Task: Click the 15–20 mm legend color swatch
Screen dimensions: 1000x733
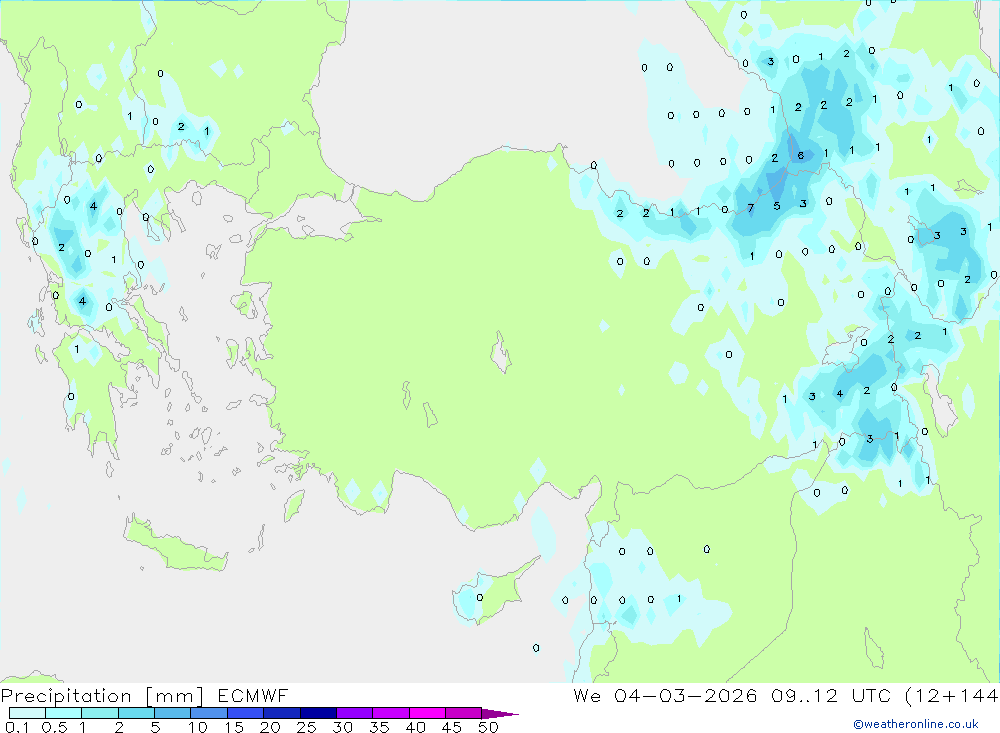Action: (x=246, y=713)
